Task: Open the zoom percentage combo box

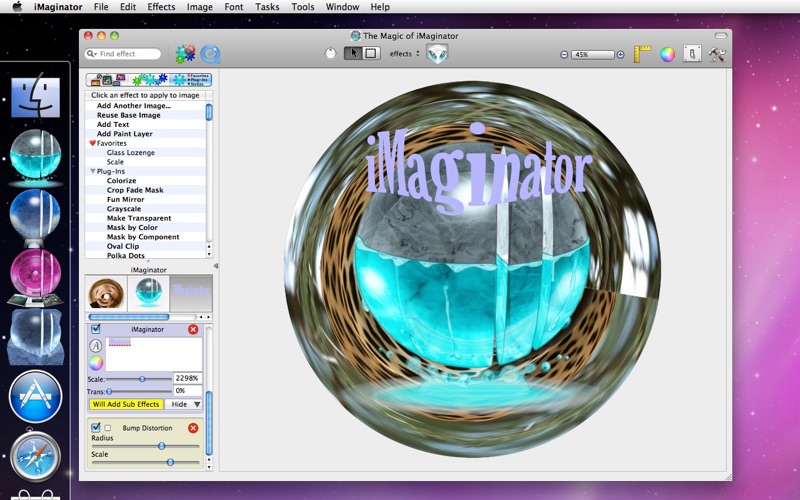Action: tap(592, 55)
